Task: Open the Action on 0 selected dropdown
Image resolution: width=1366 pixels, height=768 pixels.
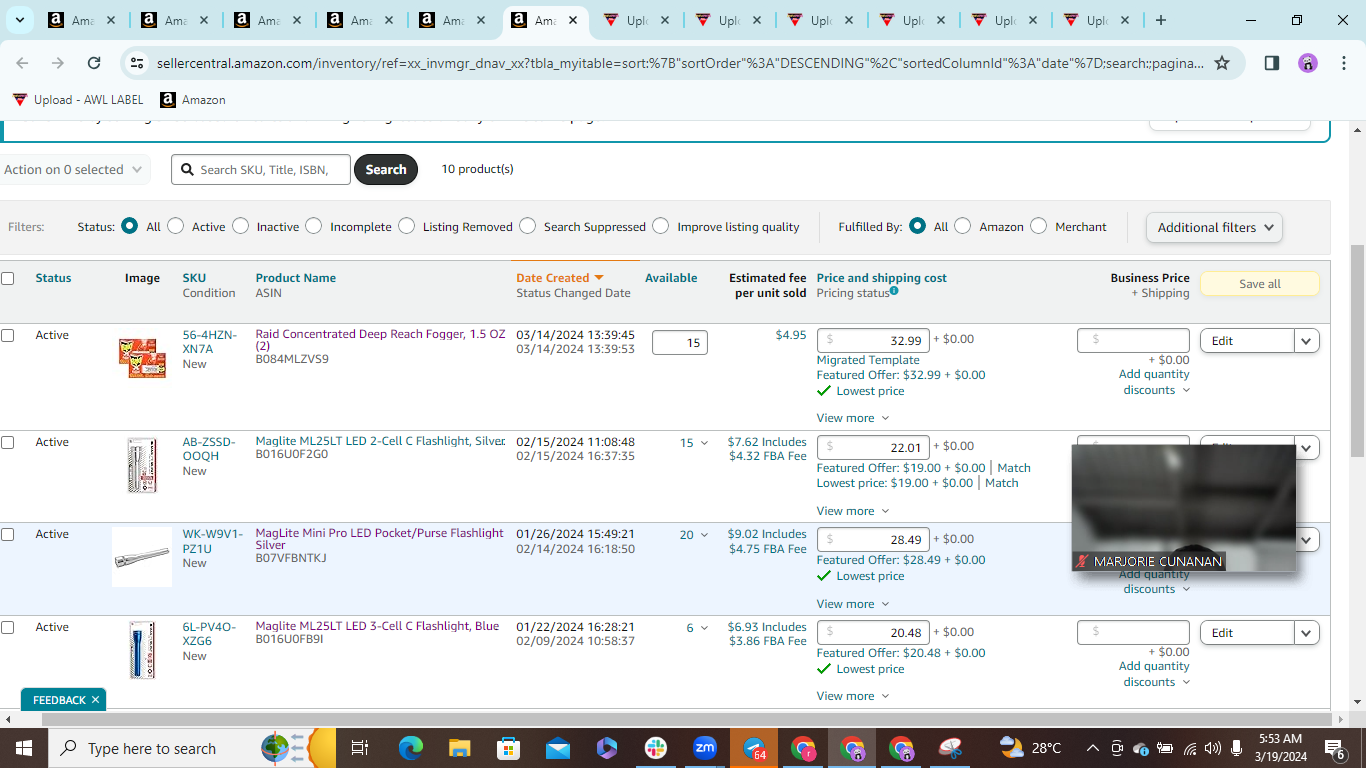Action: [74, 170]
